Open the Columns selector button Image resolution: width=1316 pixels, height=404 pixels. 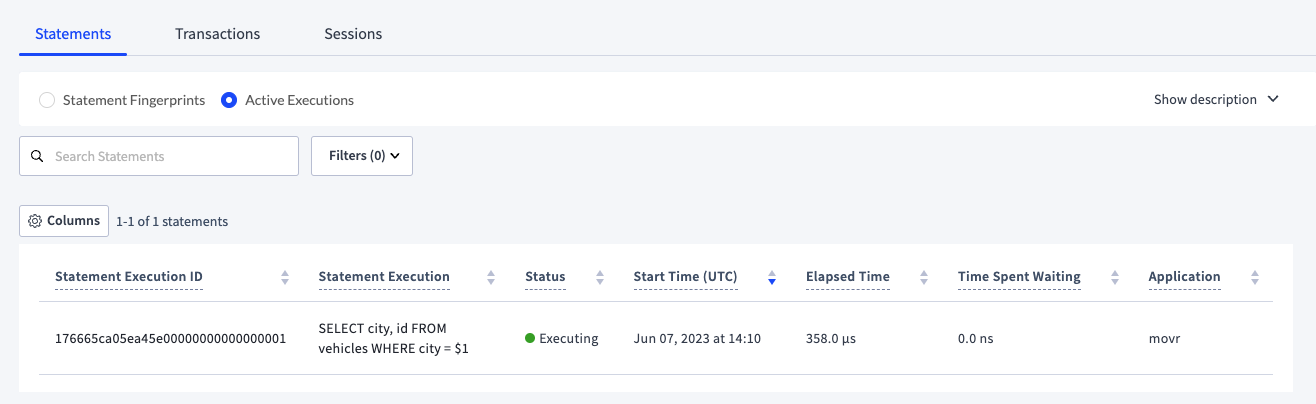pos(64,221)
